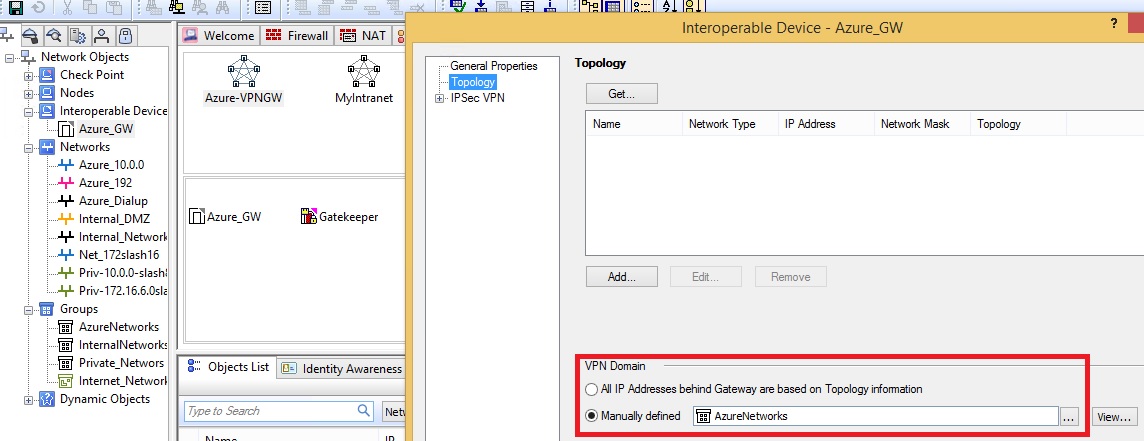This screenshot has width=1144, height=441.
Task: Select the Azure_Dialup network
Action: [113, 201]
